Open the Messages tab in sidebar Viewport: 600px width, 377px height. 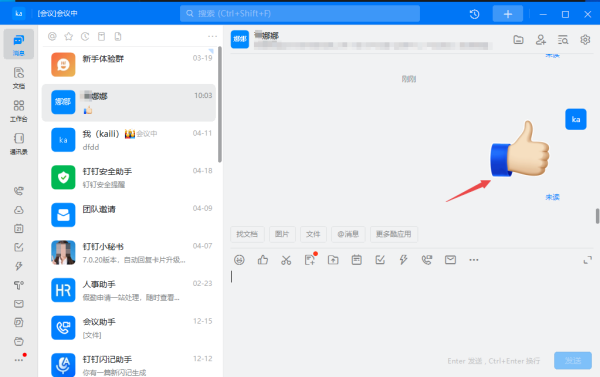pos(19,44)
